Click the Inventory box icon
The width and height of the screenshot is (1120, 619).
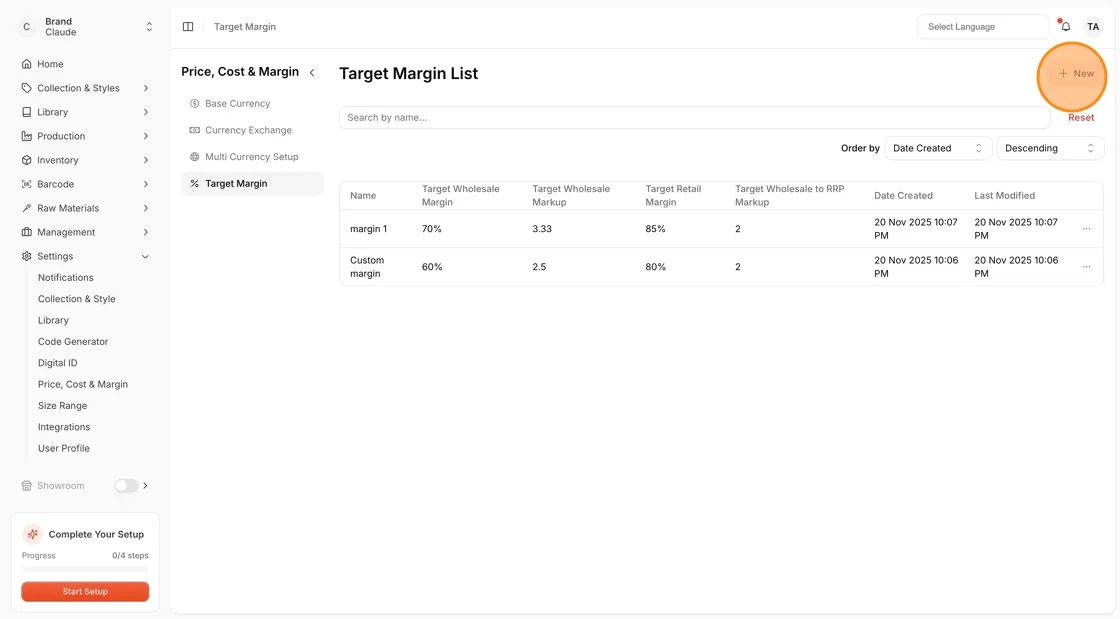coord(26,160)
